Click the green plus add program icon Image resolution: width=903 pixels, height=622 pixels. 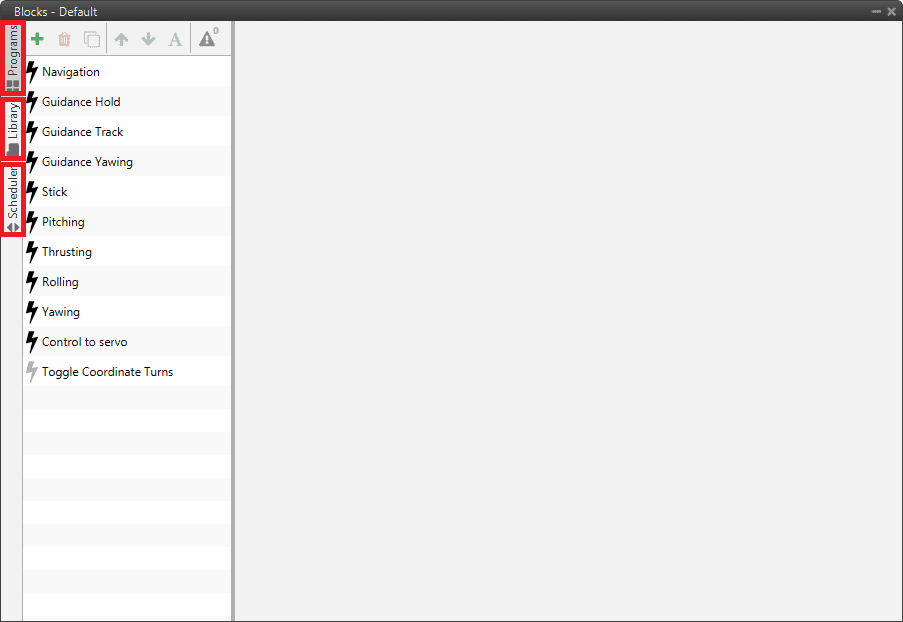coord(37,39)
